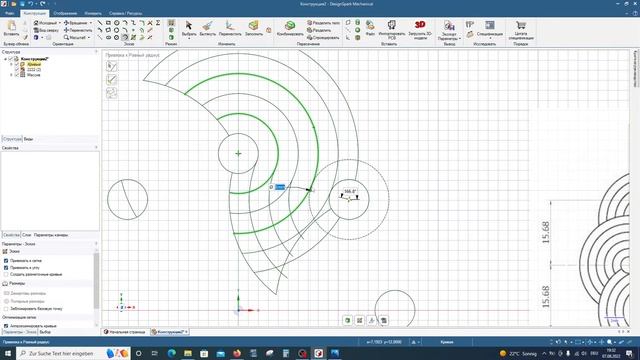The image size is (640, 360).
Task: Open the Выбрать tool dropdown arrow
Action: coord(189,38)
